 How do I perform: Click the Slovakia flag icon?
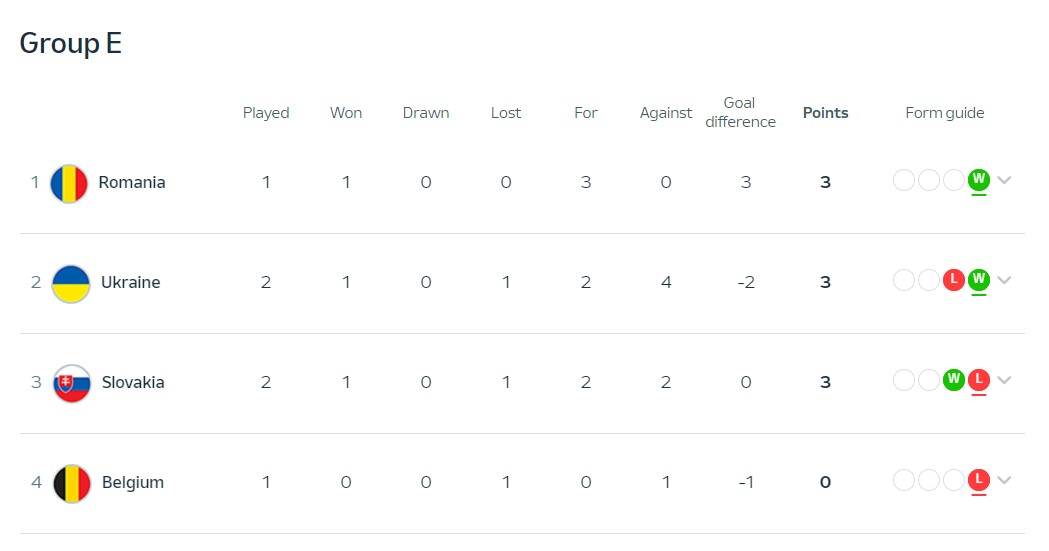[72, 383]
